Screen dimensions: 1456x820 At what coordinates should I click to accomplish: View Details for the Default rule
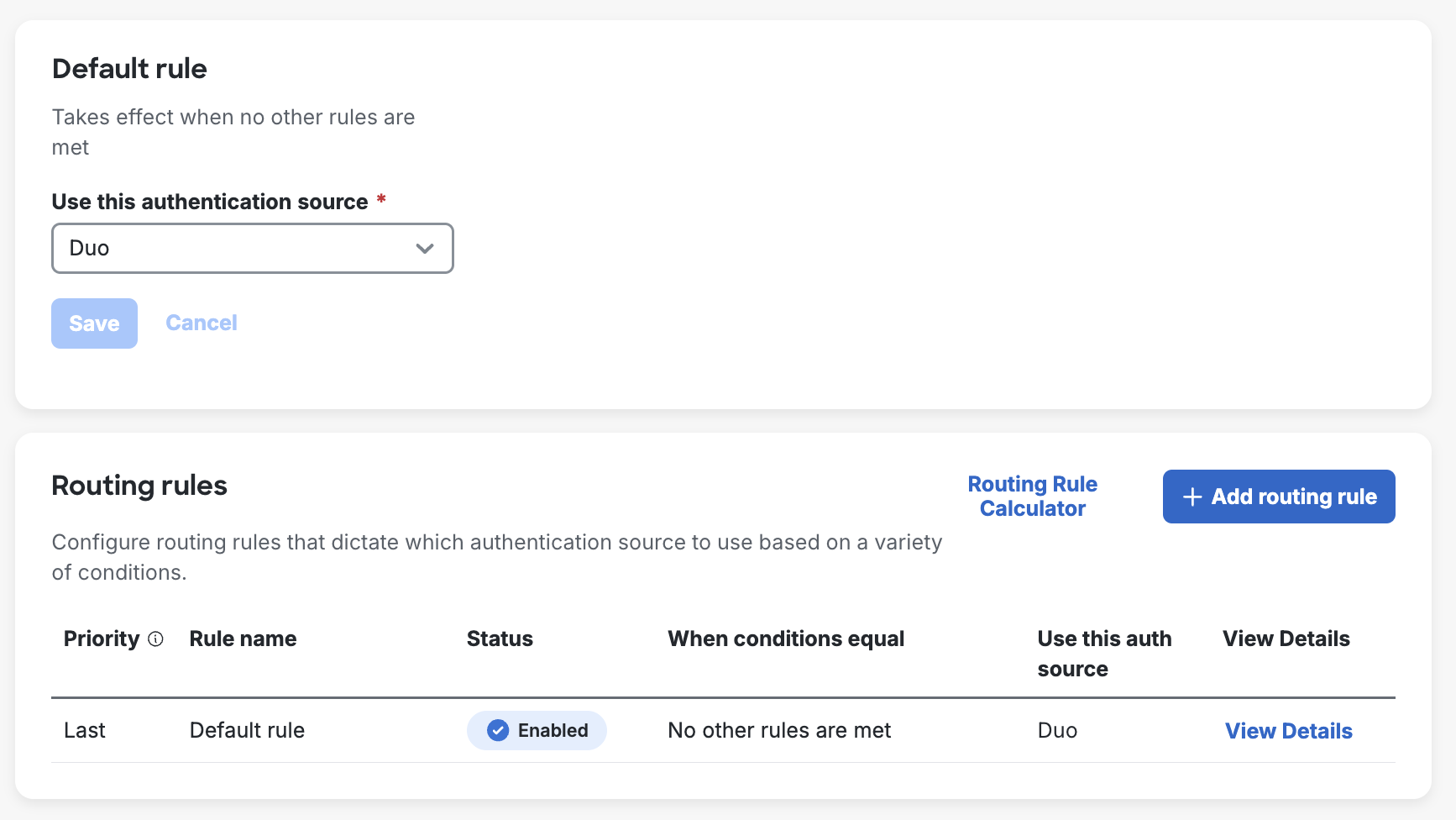click(1288, 730)
